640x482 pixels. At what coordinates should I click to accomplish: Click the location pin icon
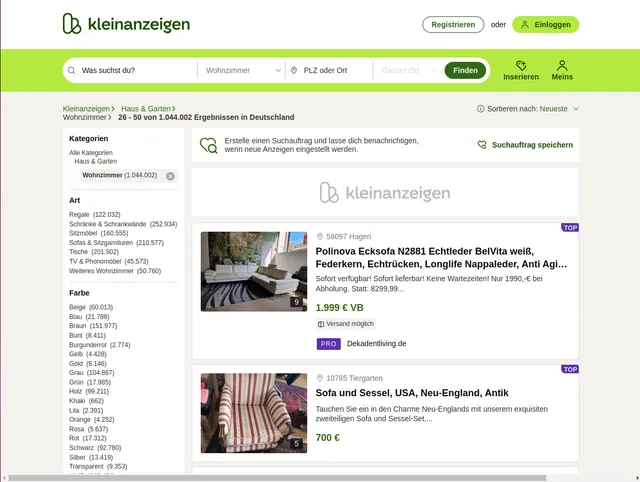coord(294,71)
